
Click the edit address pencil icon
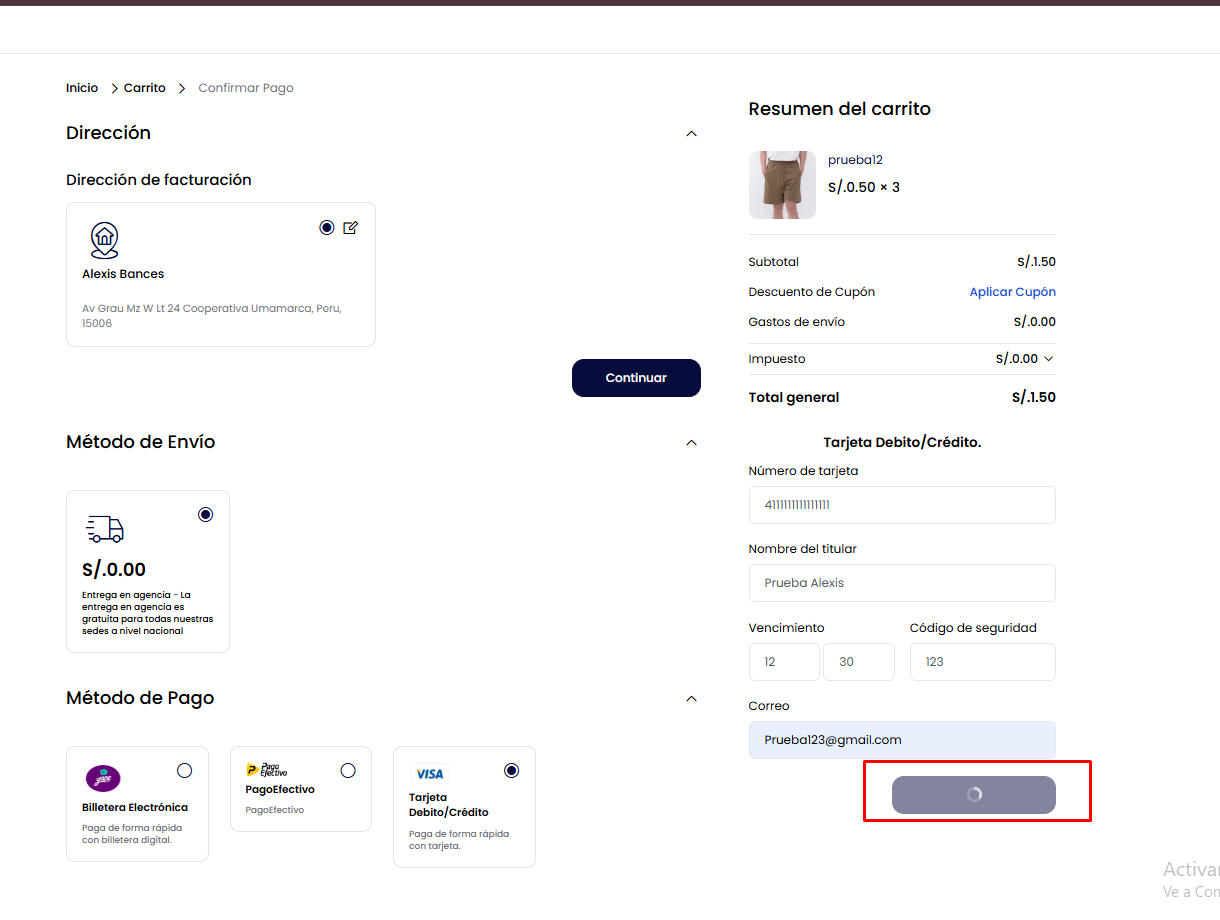350,228
